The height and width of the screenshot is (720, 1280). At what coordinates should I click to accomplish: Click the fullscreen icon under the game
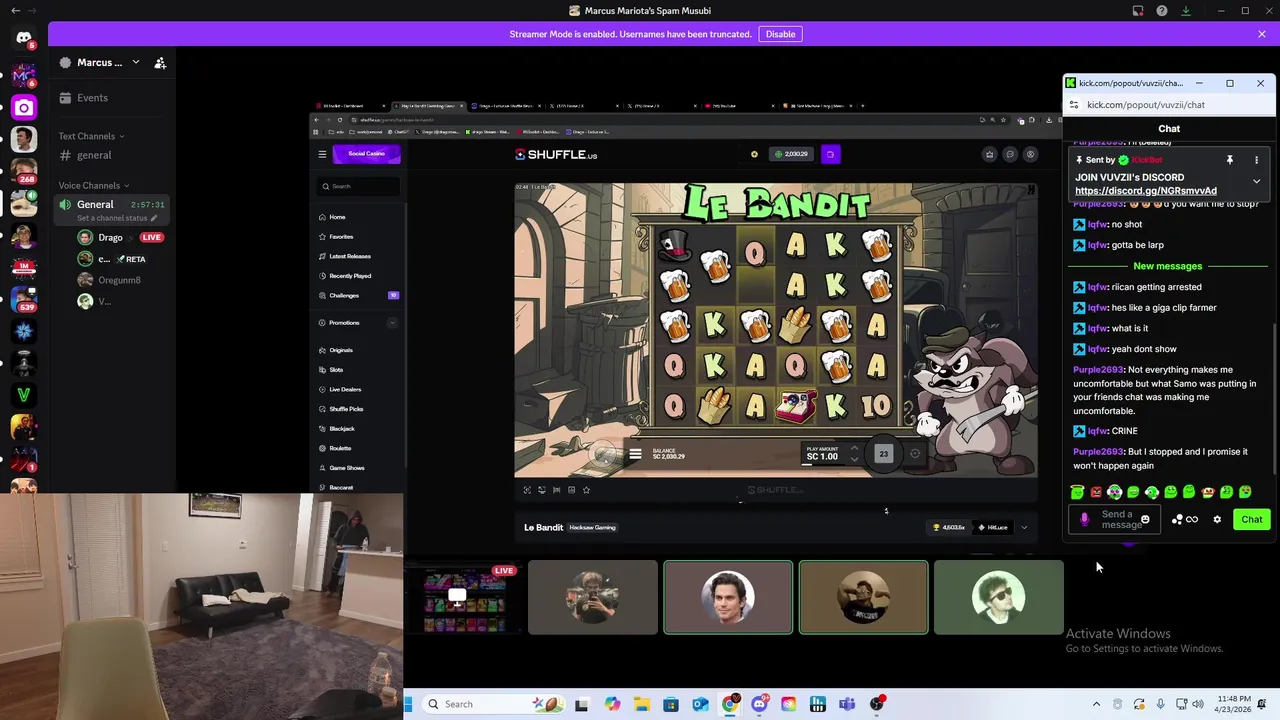(x=527, y=490)
